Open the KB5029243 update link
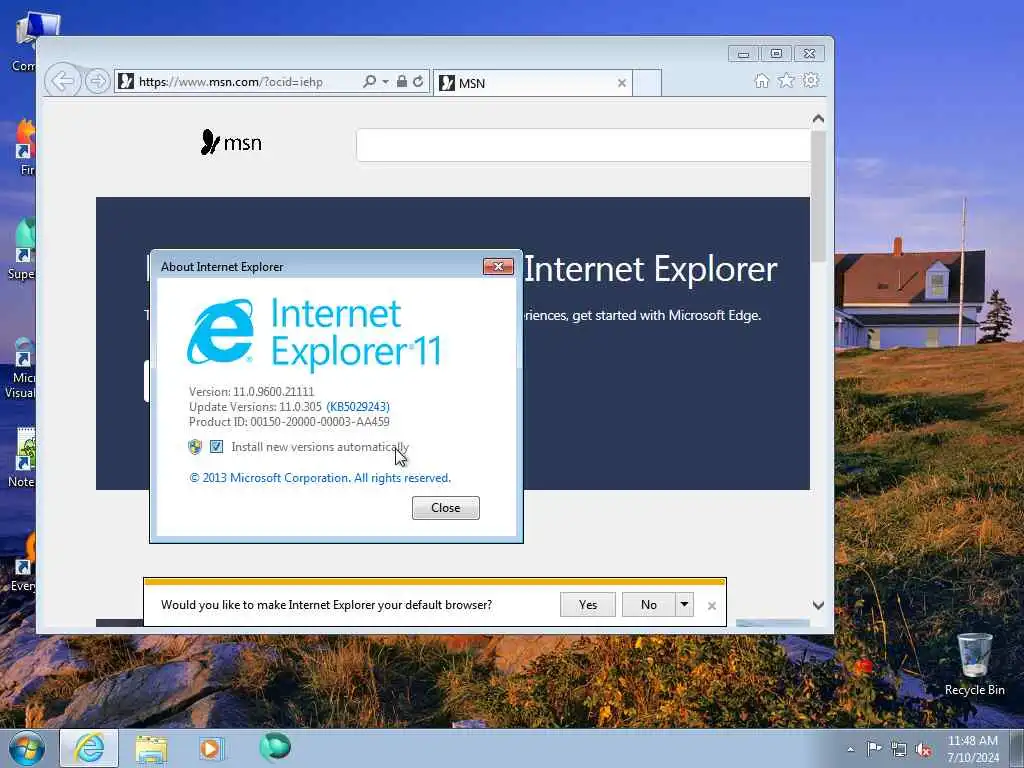Image resolution: width=1024 pixels, height=768 pixels. 358,406
